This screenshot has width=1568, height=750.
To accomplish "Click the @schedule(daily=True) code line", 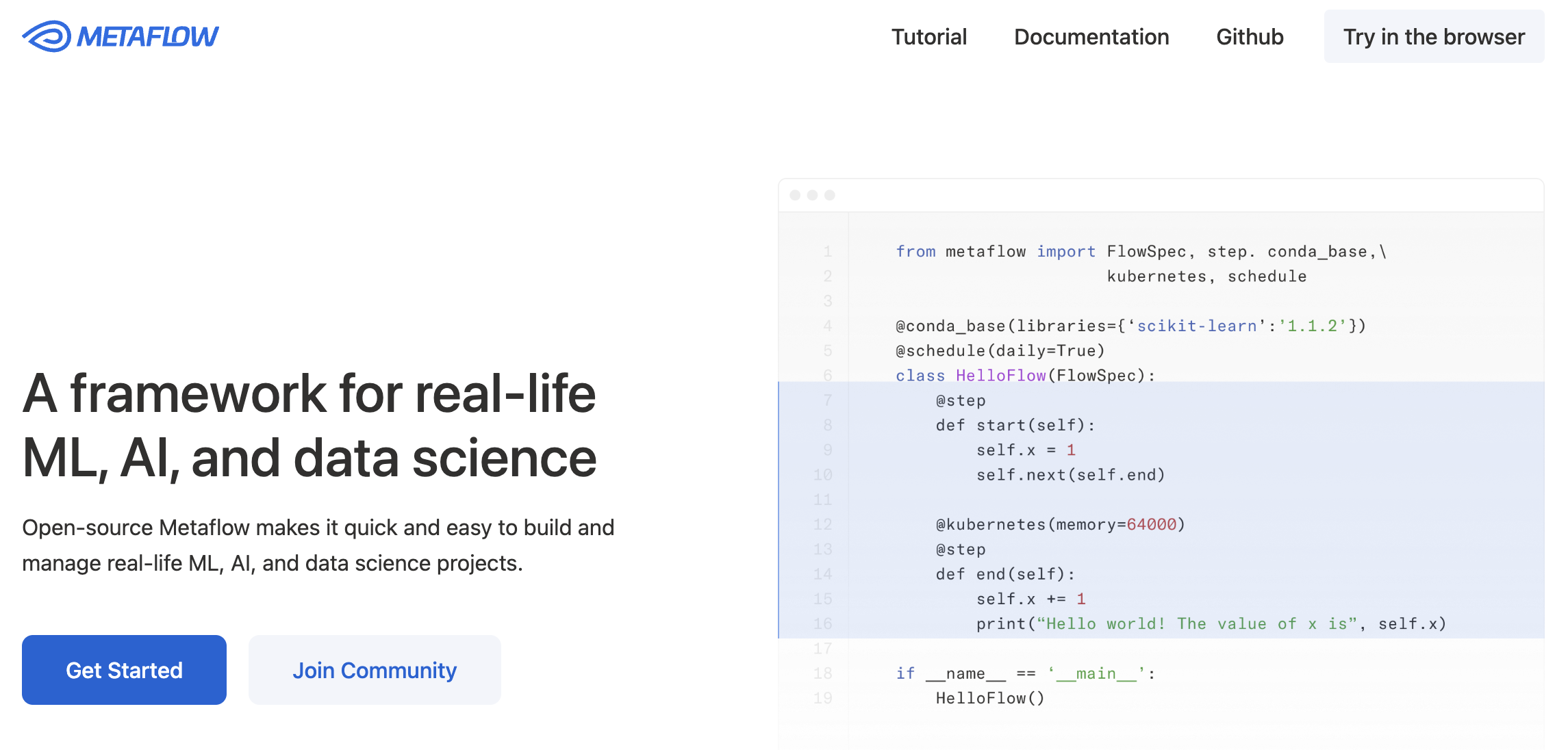I will click(1000, 351).
